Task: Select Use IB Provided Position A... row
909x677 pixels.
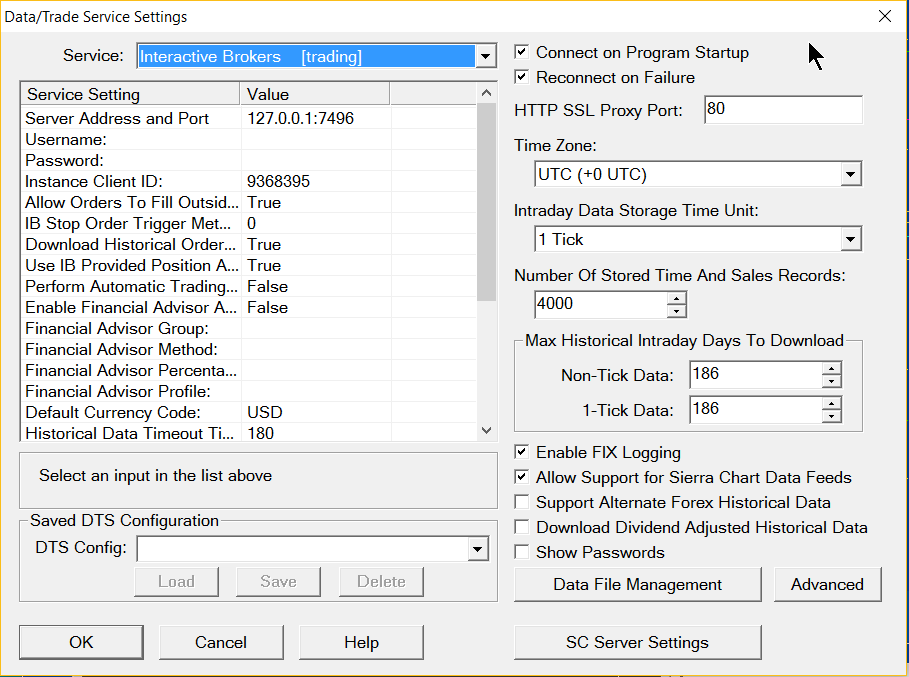Action: [249, 265]
